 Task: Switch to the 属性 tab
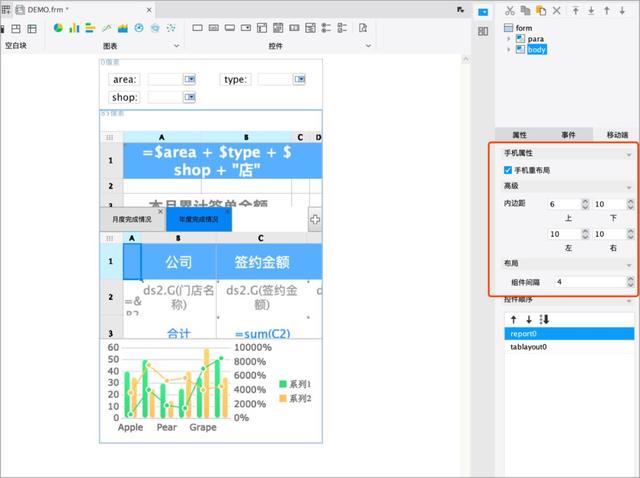(519, 135)
